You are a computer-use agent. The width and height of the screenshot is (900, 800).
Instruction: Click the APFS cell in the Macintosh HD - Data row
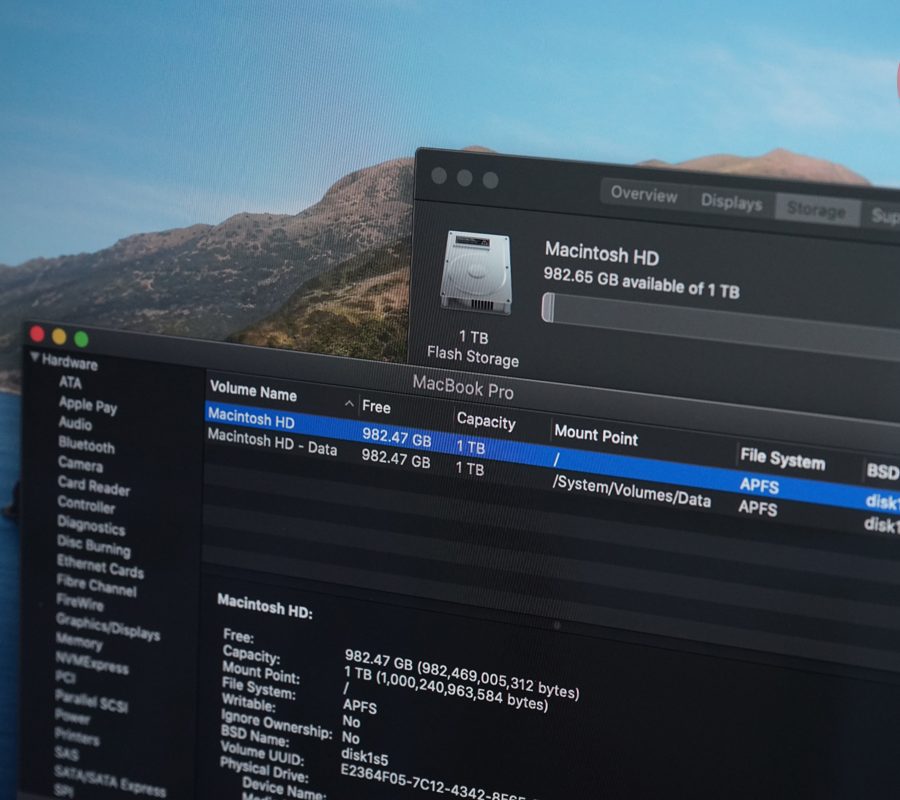tap(757, 507)
